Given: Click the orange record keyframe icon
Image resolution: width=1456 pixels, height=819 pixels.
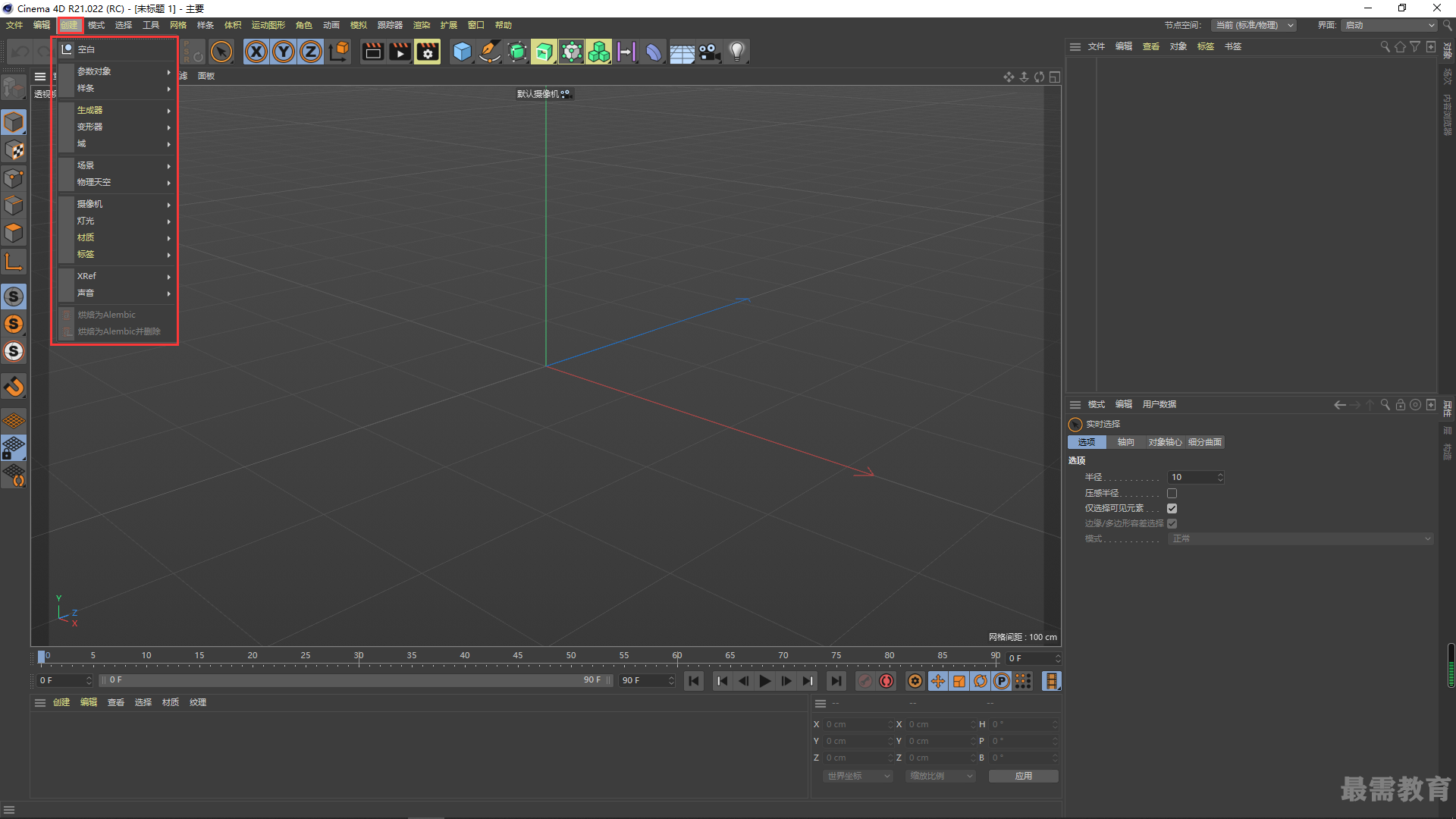Looking at the screenshot, I should 915,681.
